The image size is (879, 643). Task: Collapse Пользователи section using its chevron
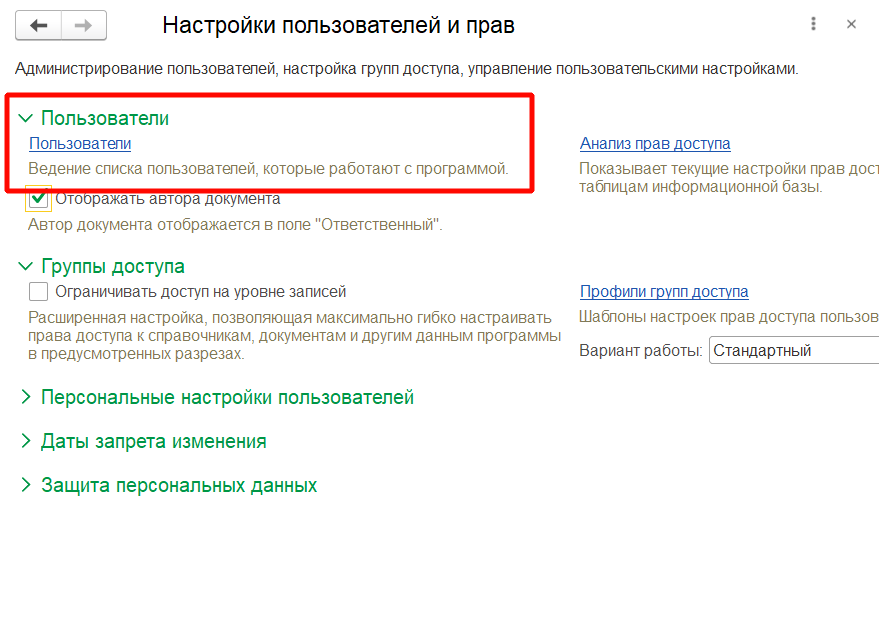coord(25,119)
